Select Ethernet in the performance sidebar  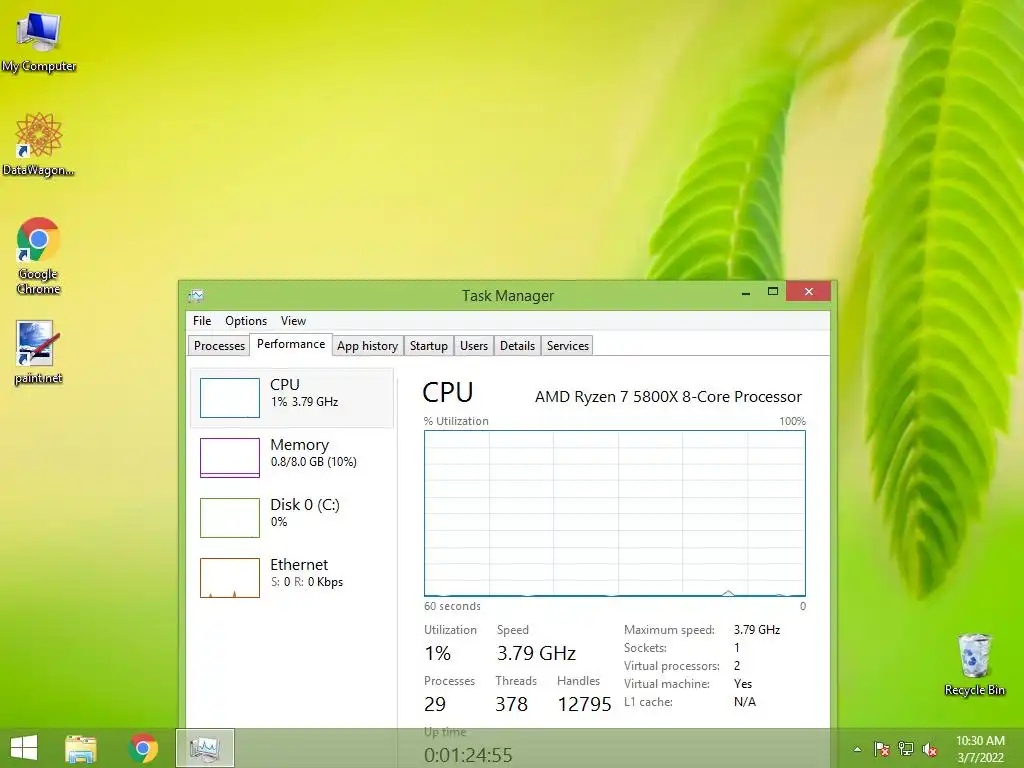point(293,577)
